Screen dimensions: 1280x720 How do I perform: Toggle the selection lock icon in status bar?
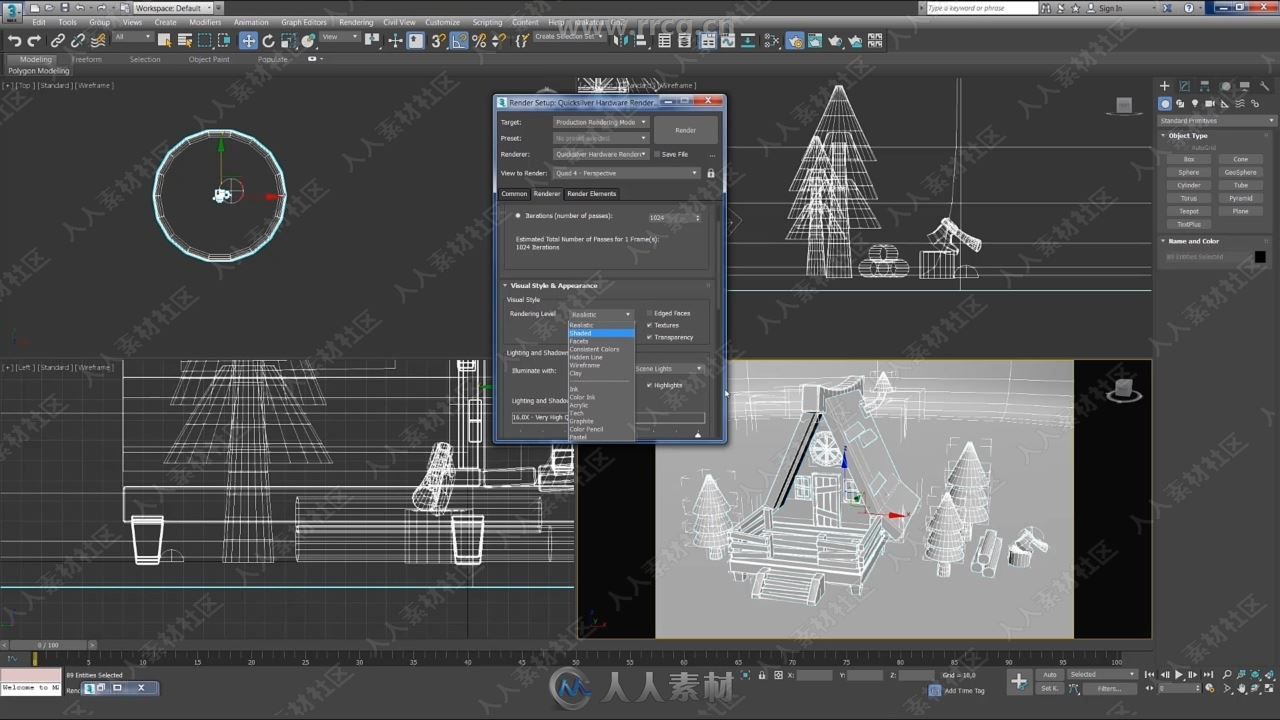[762, 675]
